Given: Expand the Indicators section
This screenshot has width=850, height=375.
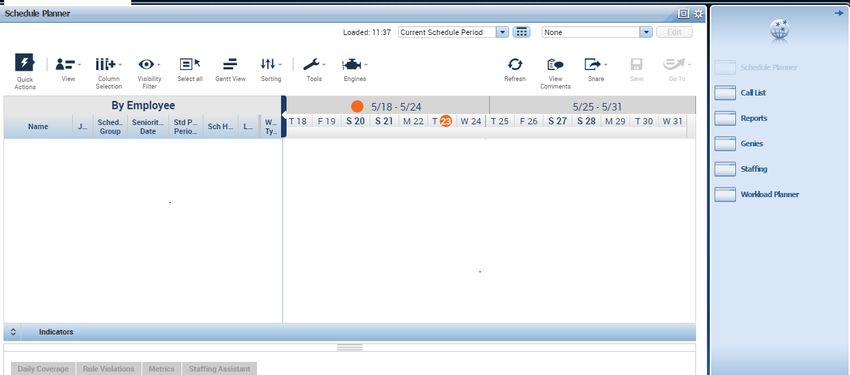Looking at the screenshot, I should coord(14,332).
